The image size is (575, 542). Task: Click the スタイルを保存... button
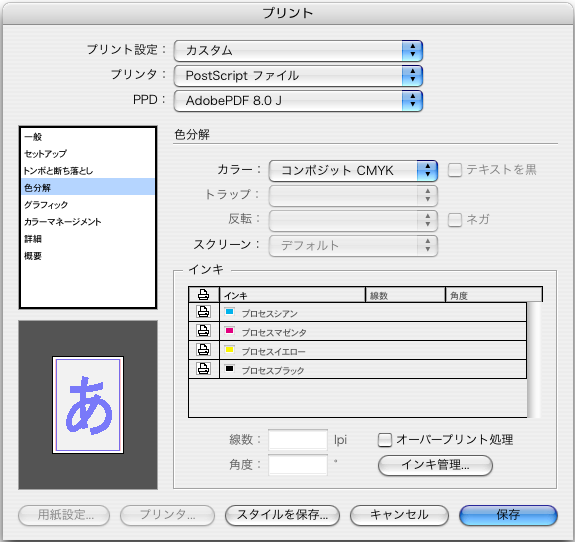[282, 515]
